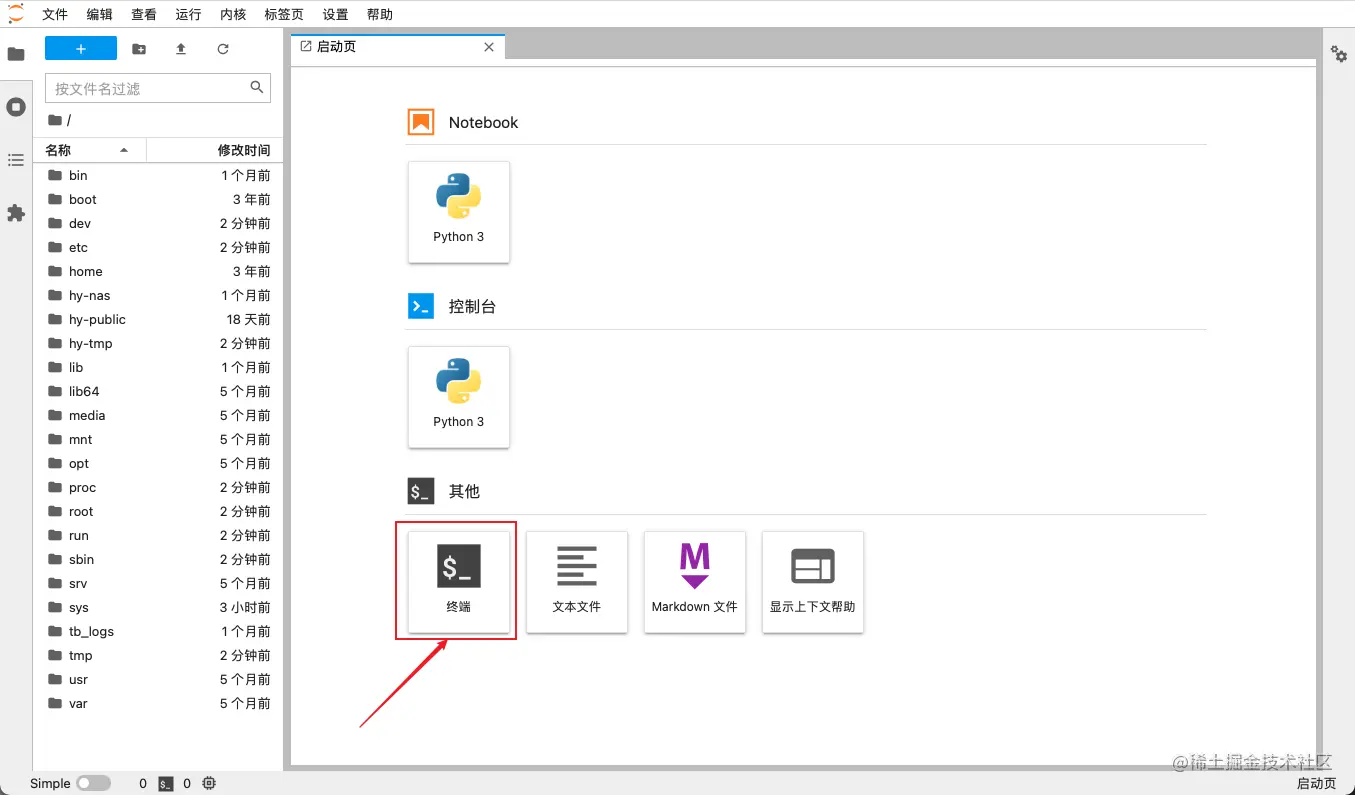
Task: Open the 标签页 menu
Action: (284, 14)
